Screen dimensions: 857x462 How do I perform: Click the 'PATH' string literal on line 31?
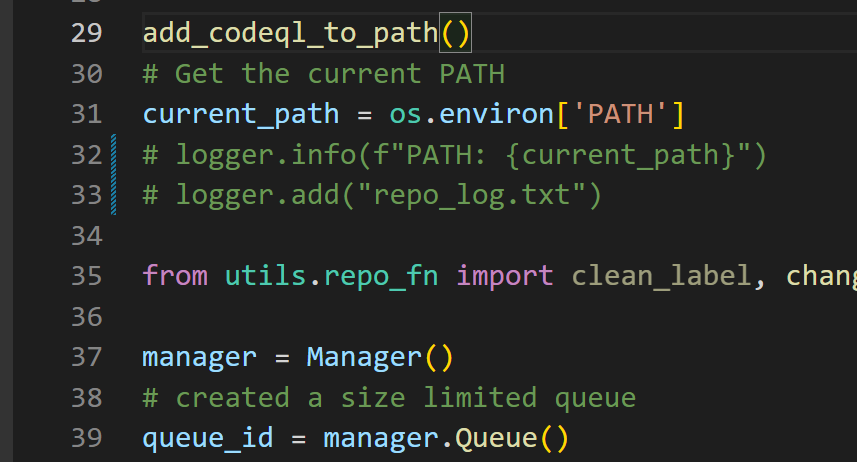click(626, 114)
